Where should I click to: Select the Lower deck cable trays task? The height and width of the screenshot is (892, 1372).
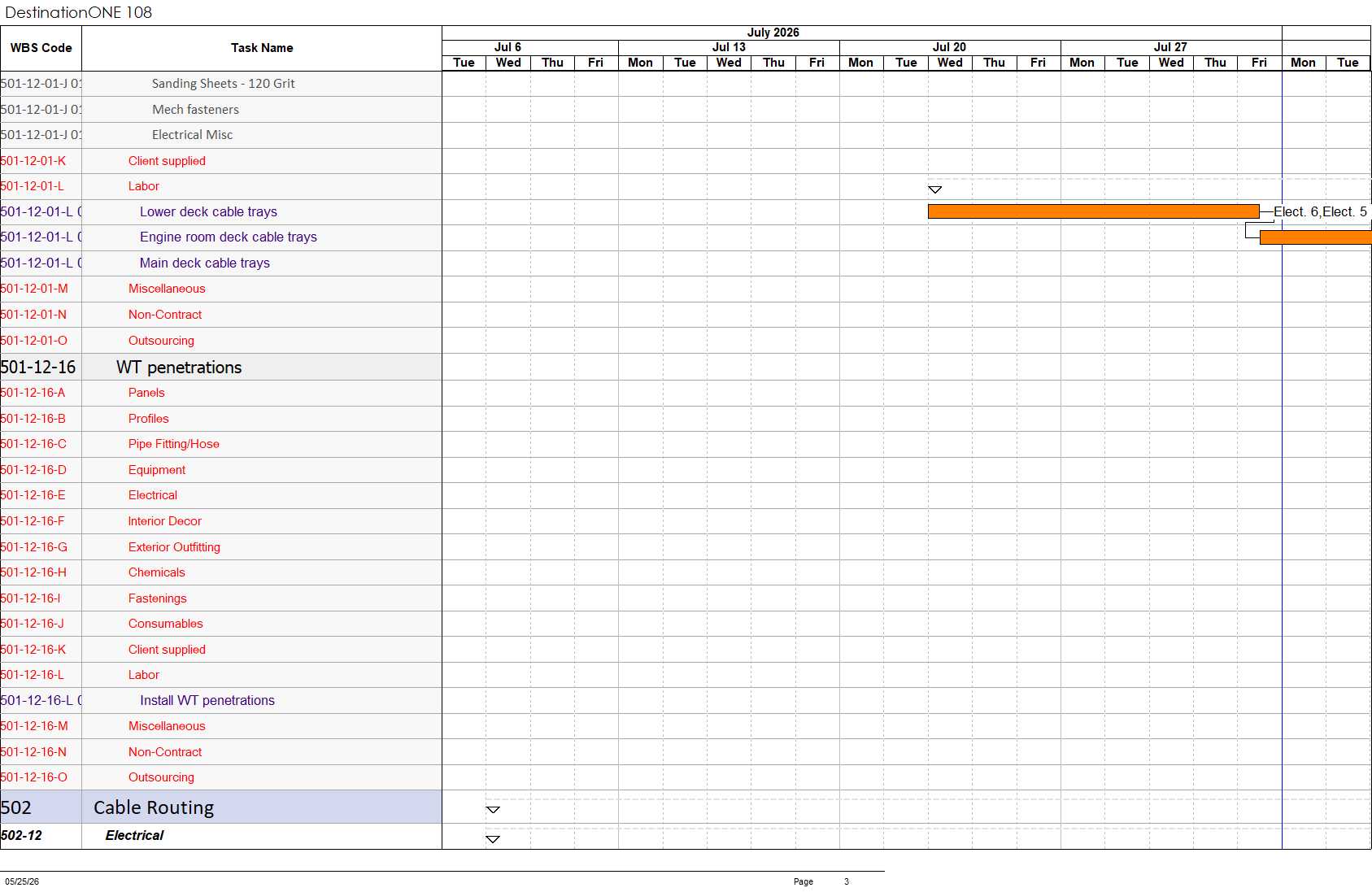point(208,212)
